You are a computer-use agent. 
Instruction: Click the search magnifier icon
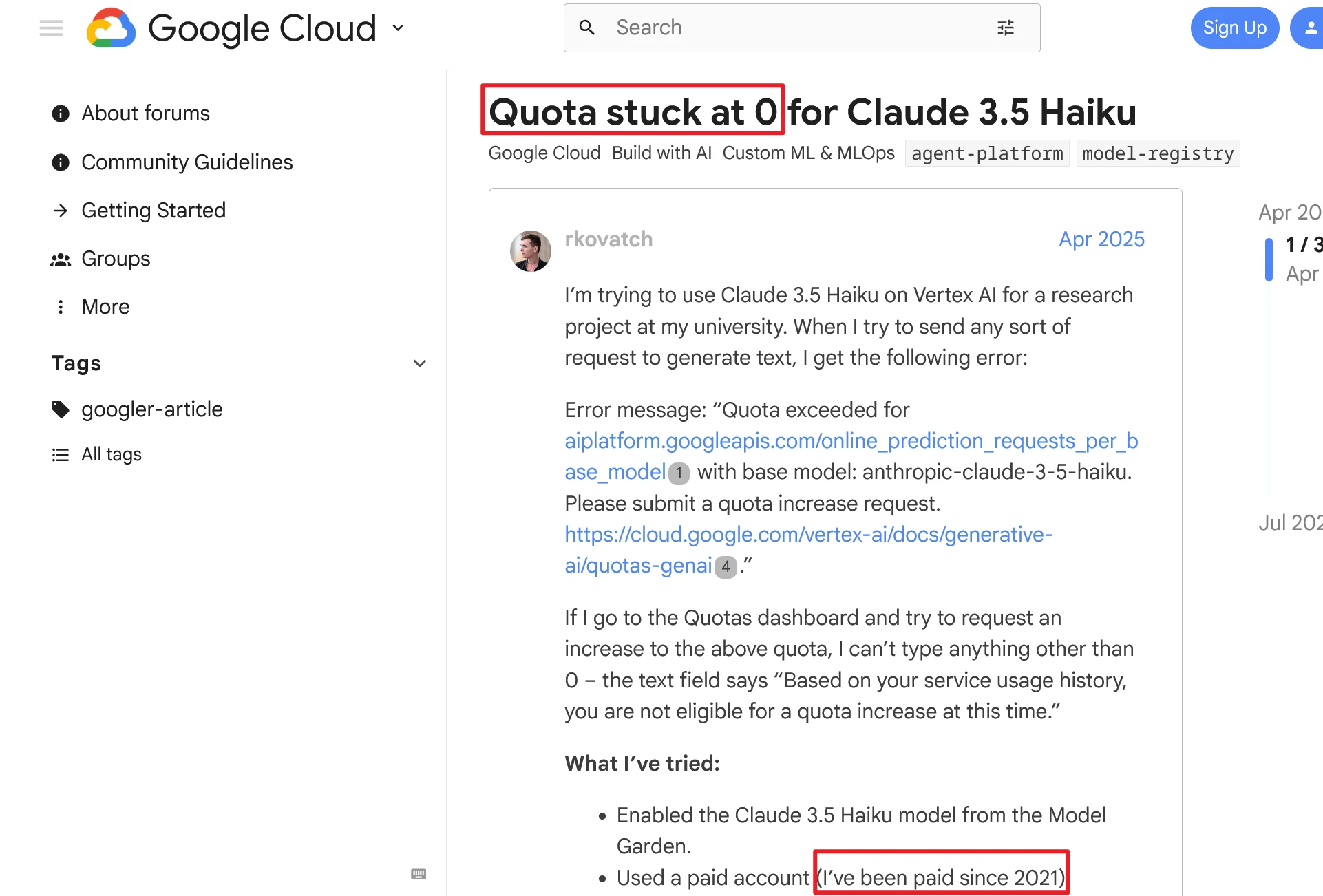tap(587, 28)
